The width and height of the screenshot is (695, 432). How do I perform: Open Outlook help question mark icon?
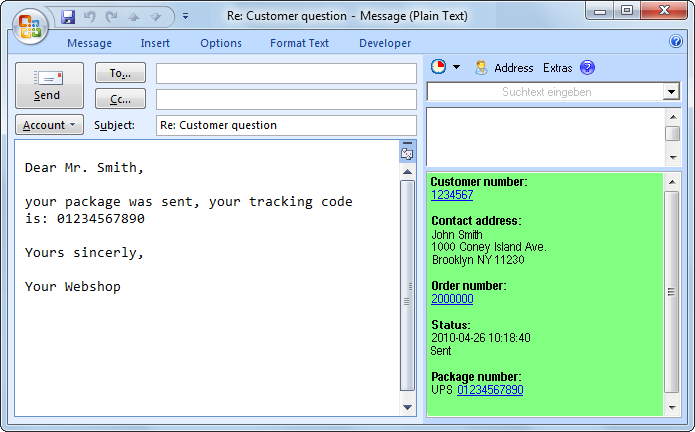click(676, 43)
